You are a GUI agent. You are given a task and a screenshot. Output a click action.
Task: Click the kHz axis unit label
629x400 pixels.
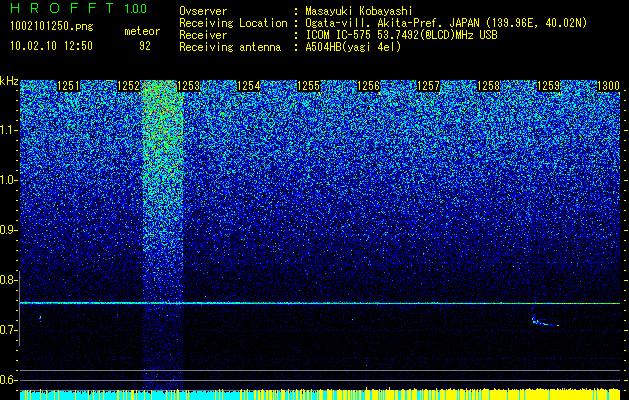tap(9, 81)
